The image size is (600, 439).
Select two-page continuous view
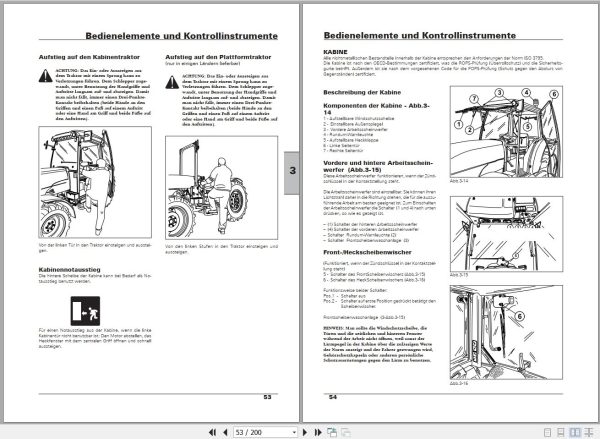[x=589, y=432]
